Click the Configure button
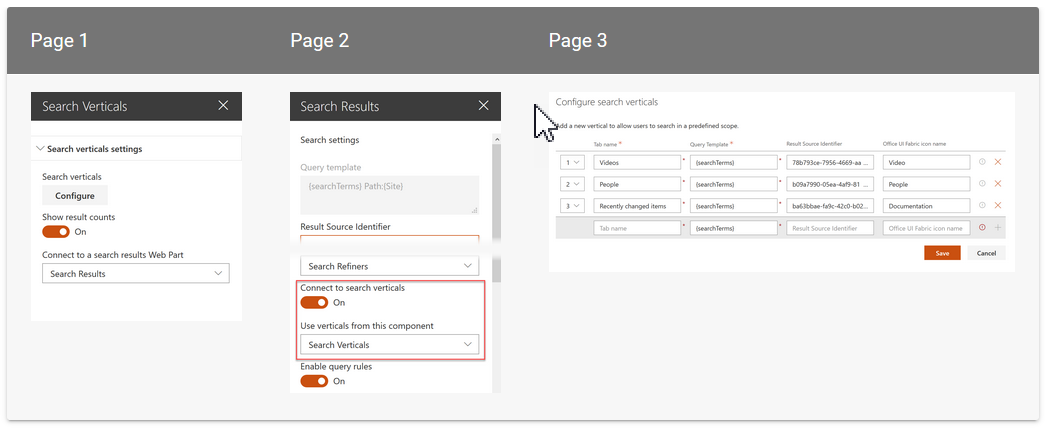 (x=75, y=196)
